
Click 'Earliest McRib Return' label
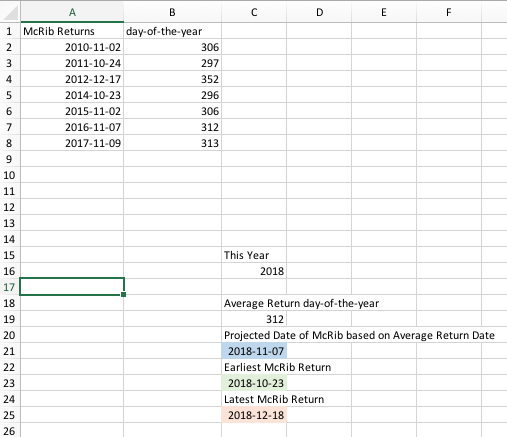277,367
